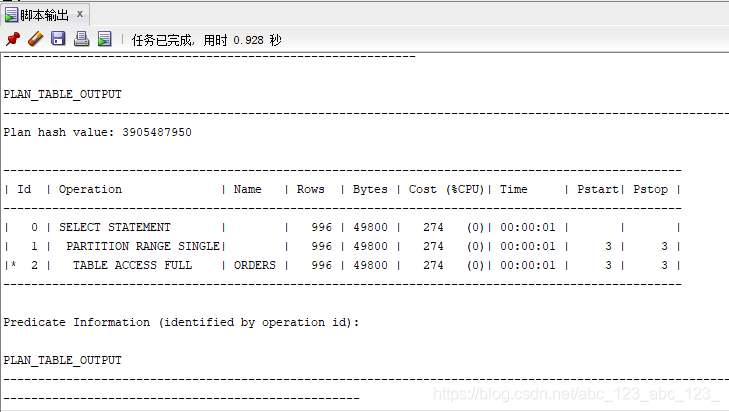Click the Pstop column header
Screen dimensions: 729x412
pos(650,189)
